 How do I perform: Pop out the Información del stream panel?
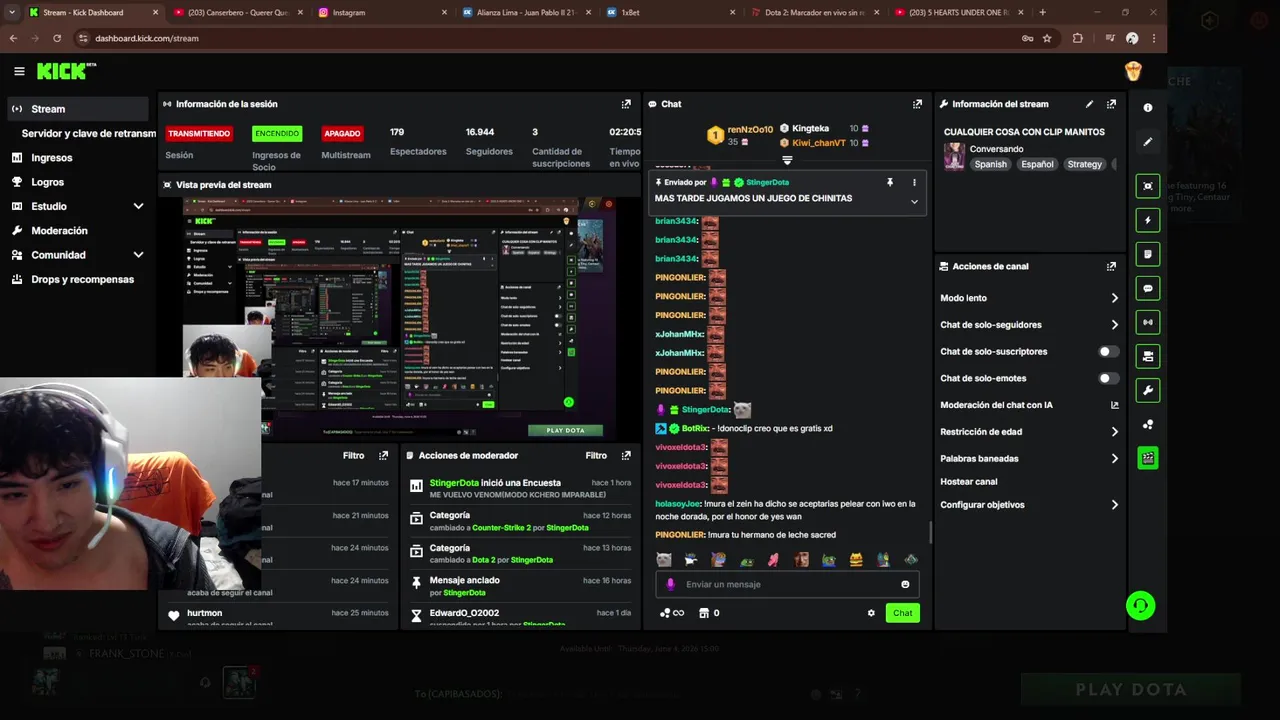tap(1111, 104)
